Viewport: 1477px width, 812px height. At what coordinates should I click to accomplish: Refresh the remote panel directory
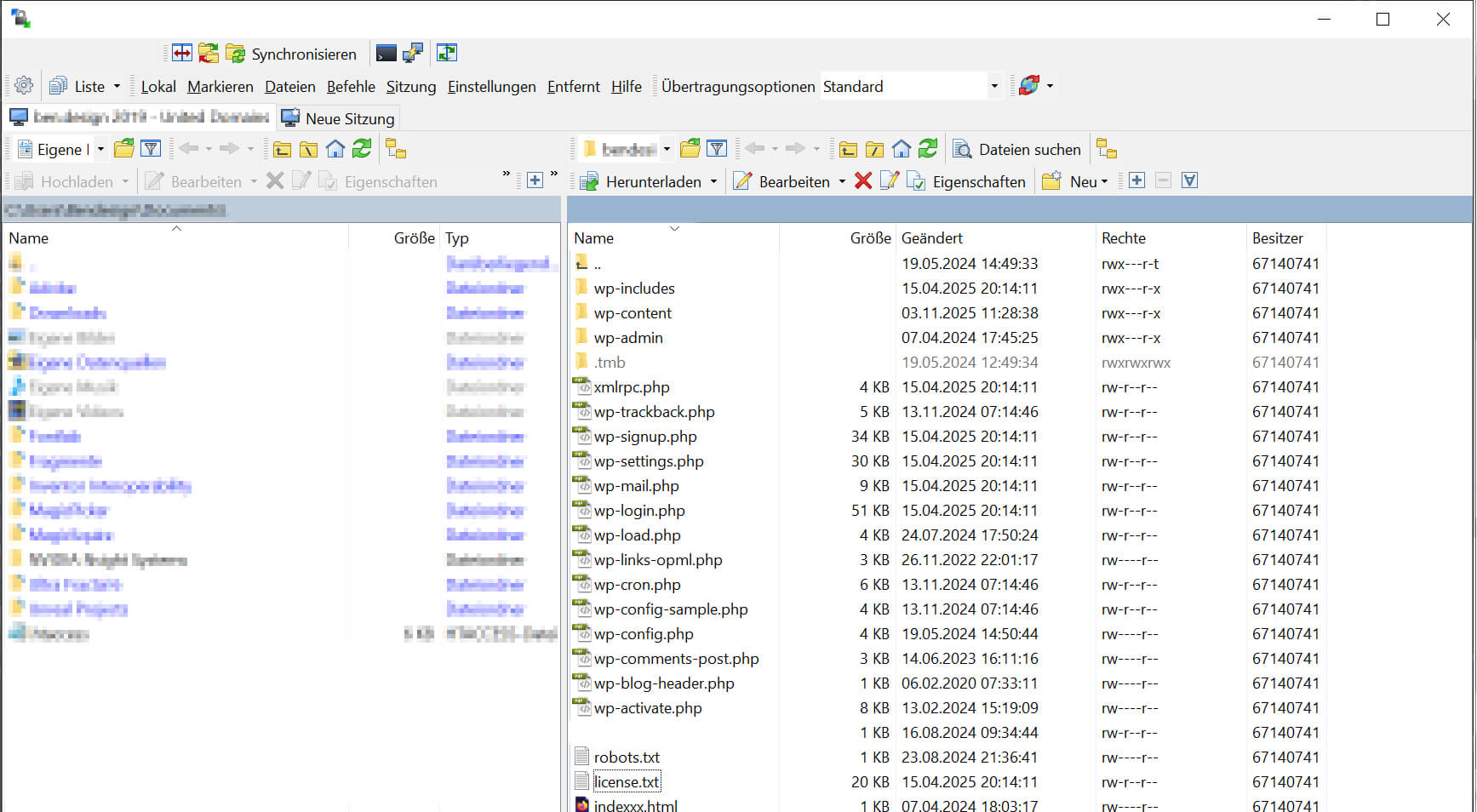click(928, 149)
